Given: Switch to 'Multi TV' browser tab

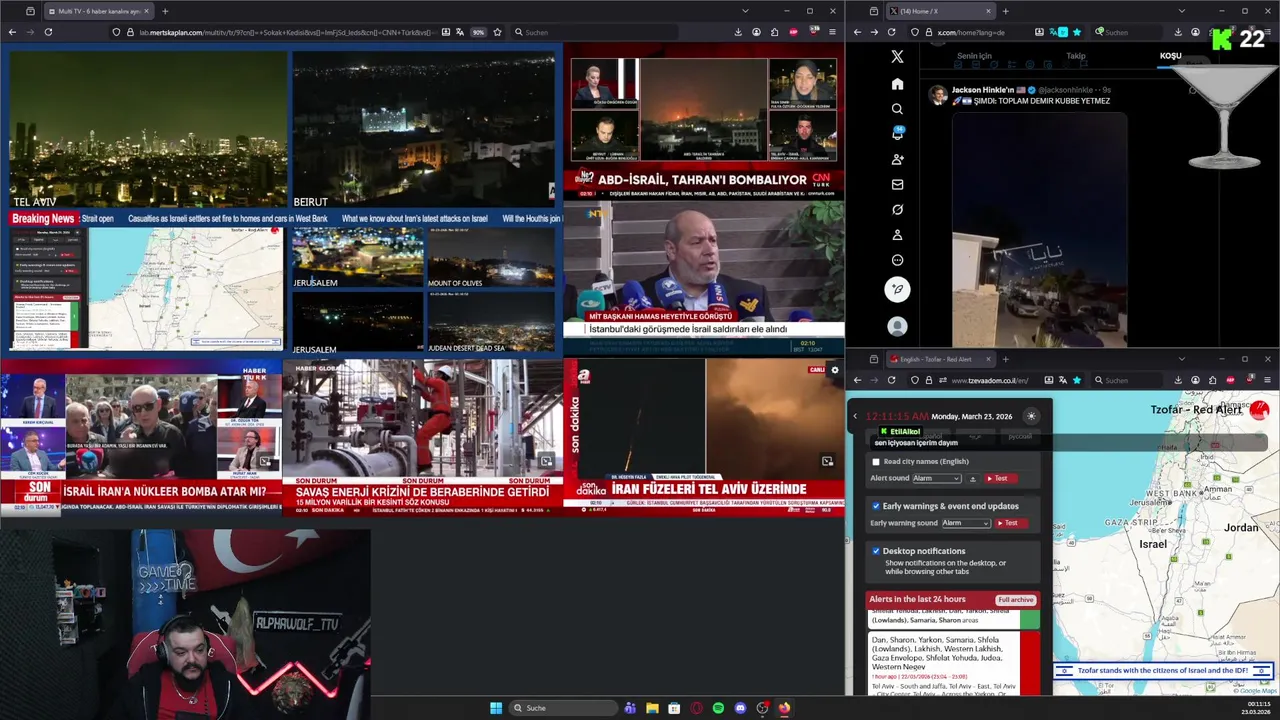Looking at the screenshot, I should point(97,11).
